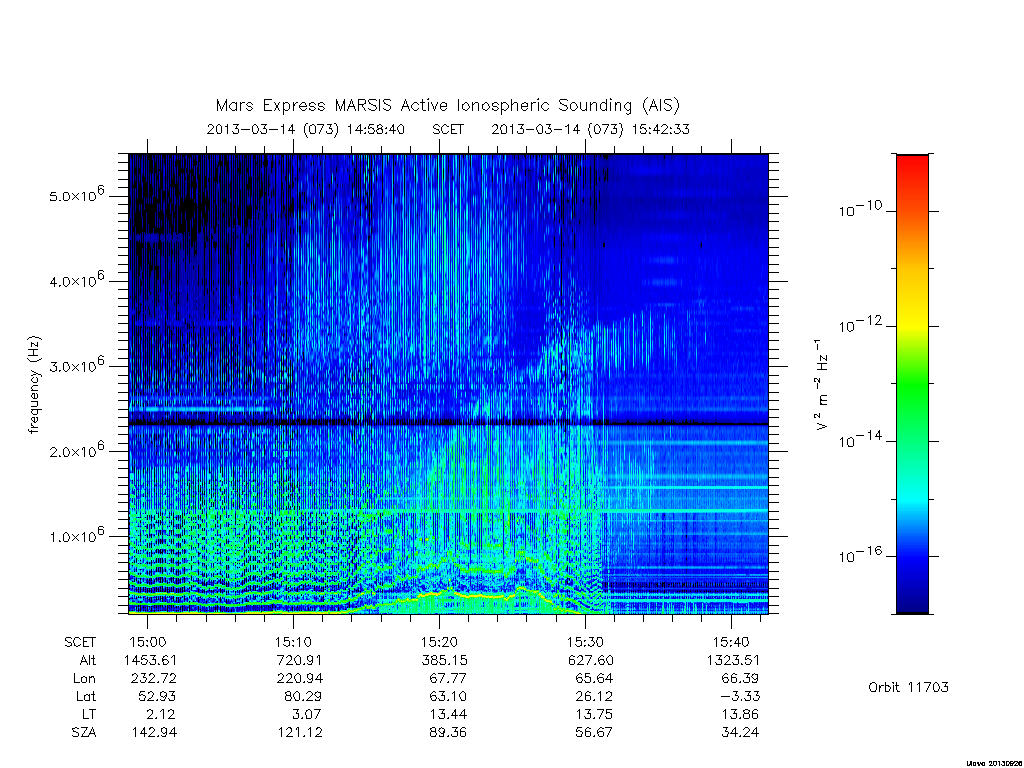Click the 3.0×10⁶ frequency tick label
Screen dimensions: 1024x768
pos(76,365)
